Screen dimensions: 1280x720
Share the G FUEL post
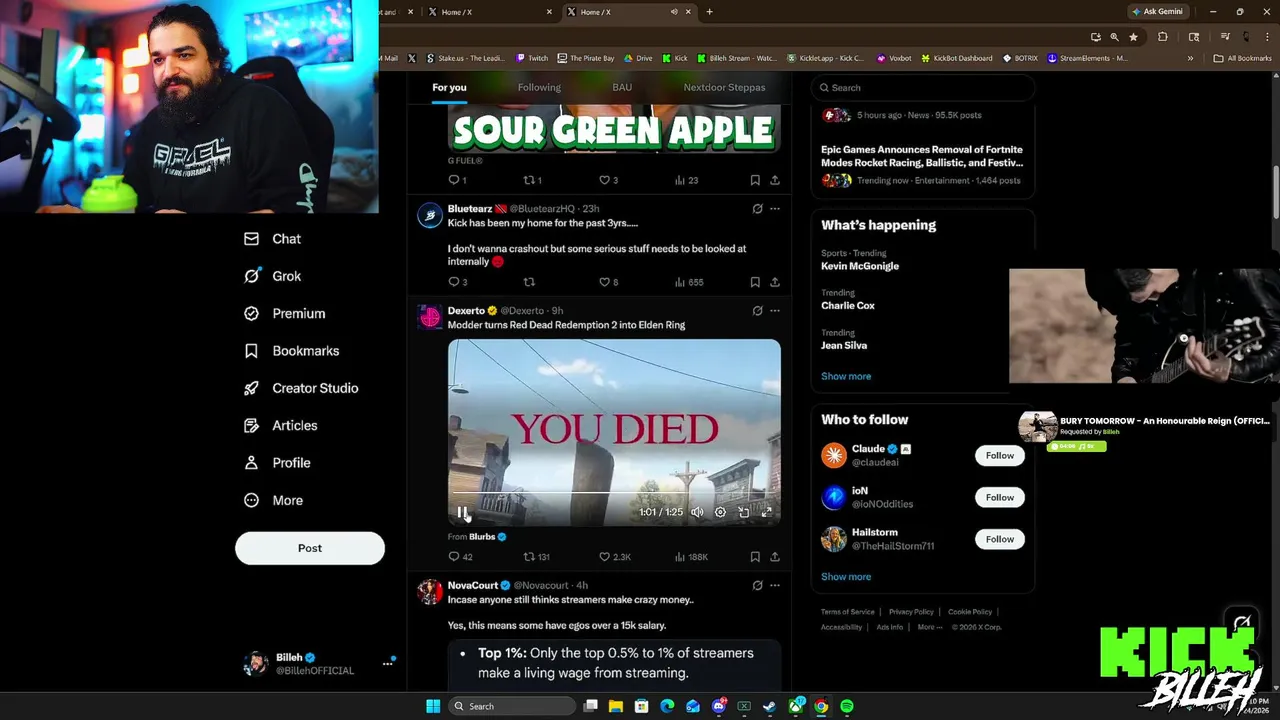coord(774,180)
